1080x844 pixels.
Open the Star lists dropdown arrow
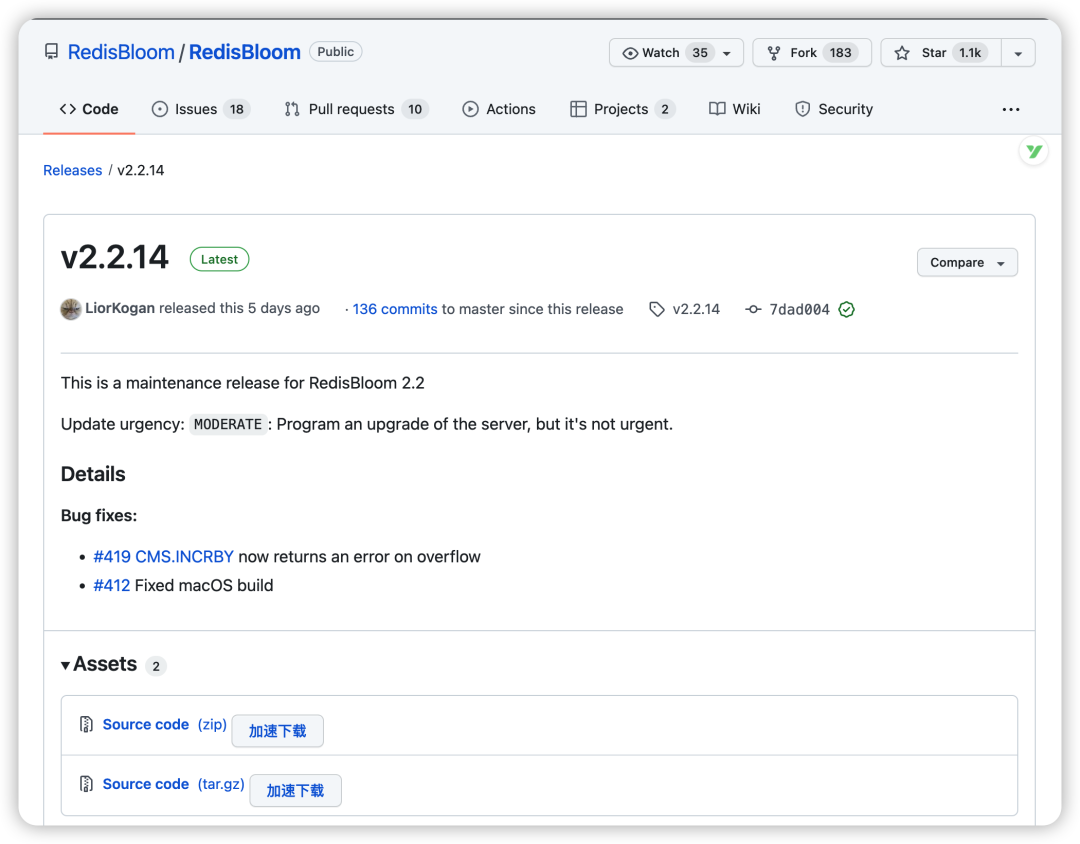1018,53
